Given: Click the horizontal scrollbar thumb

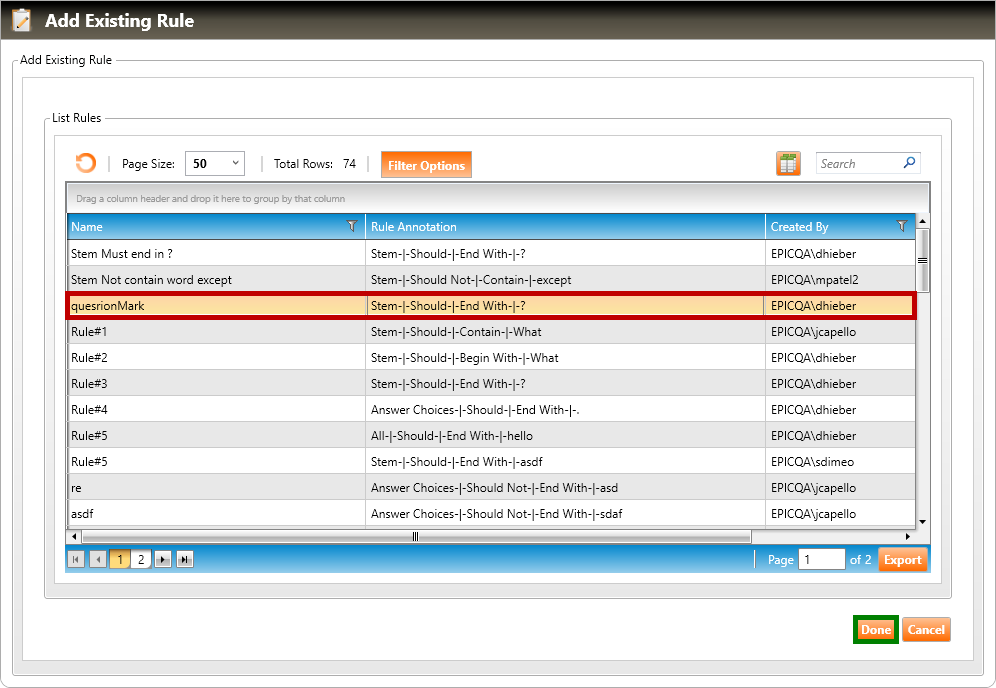Looking at the screenshot, I should click(415, 537).
